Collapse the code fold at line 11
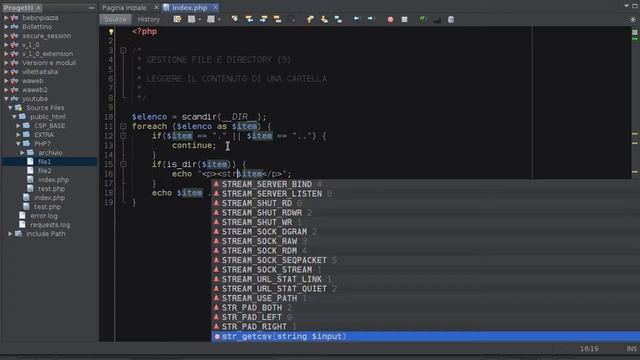 pyautogui.click(x=123, y=127)
